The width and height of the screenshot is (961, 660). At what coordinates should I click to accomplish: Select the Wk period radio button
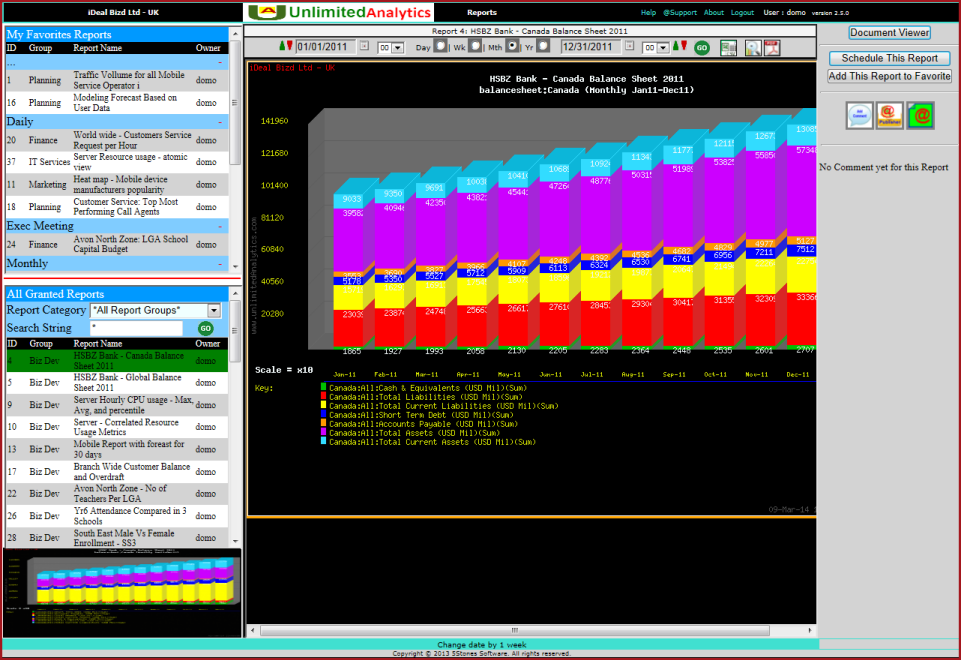click(x=475, y=46)
